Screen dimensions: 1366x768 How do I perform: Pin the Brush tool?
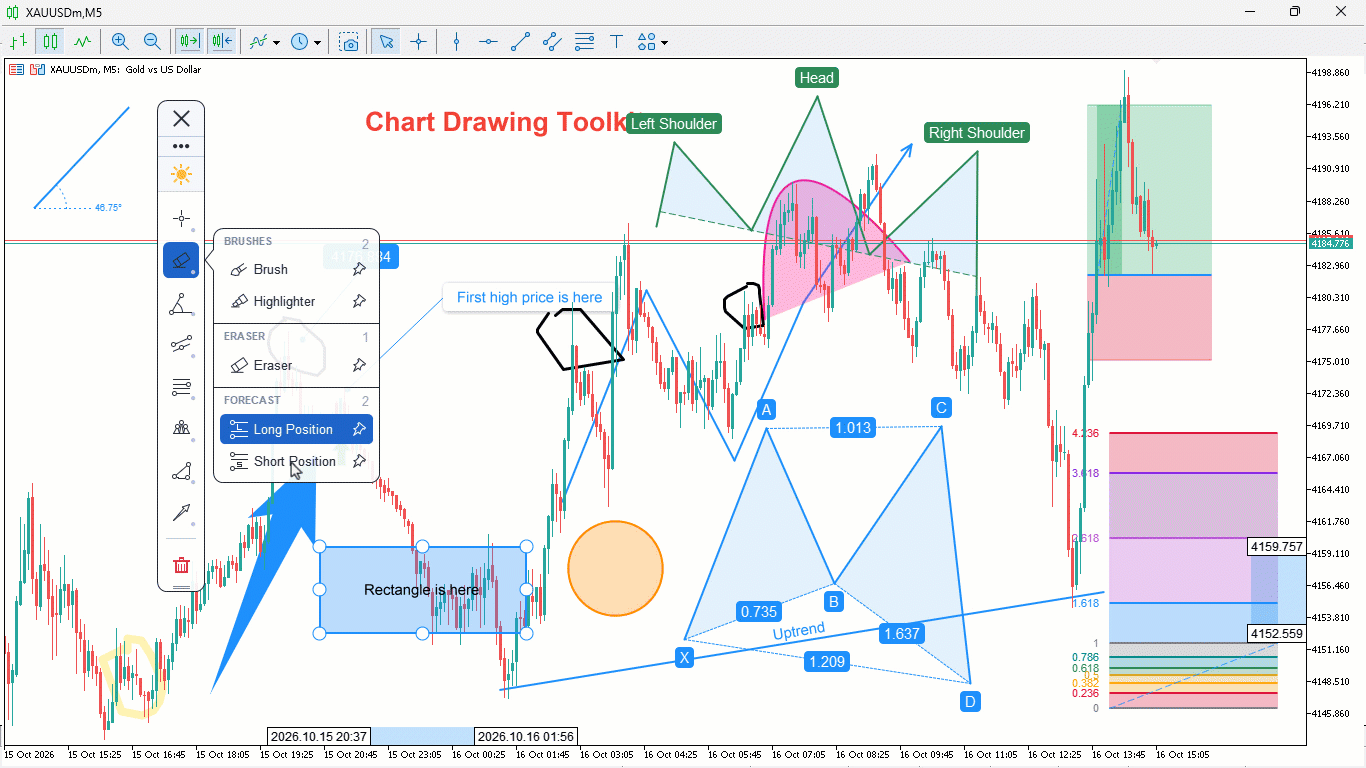[359, 269]
